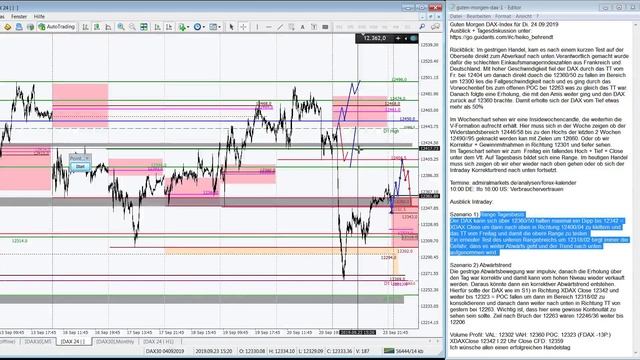Open the Navigator toolbar icon

pyautogui.click(x=19, y=27)
